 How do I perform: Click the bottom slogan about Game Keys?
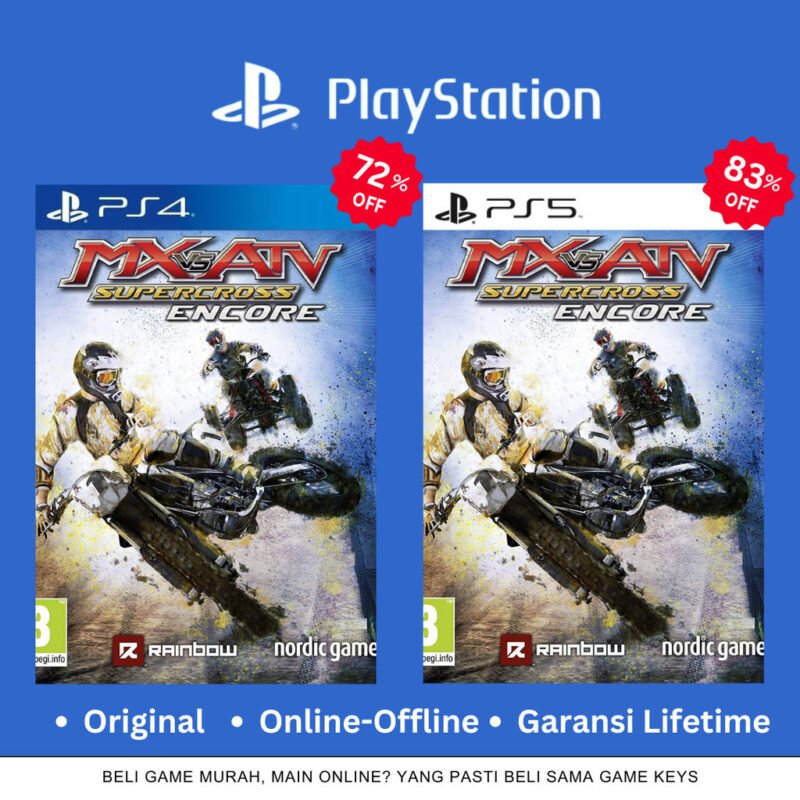pos(400,777)
